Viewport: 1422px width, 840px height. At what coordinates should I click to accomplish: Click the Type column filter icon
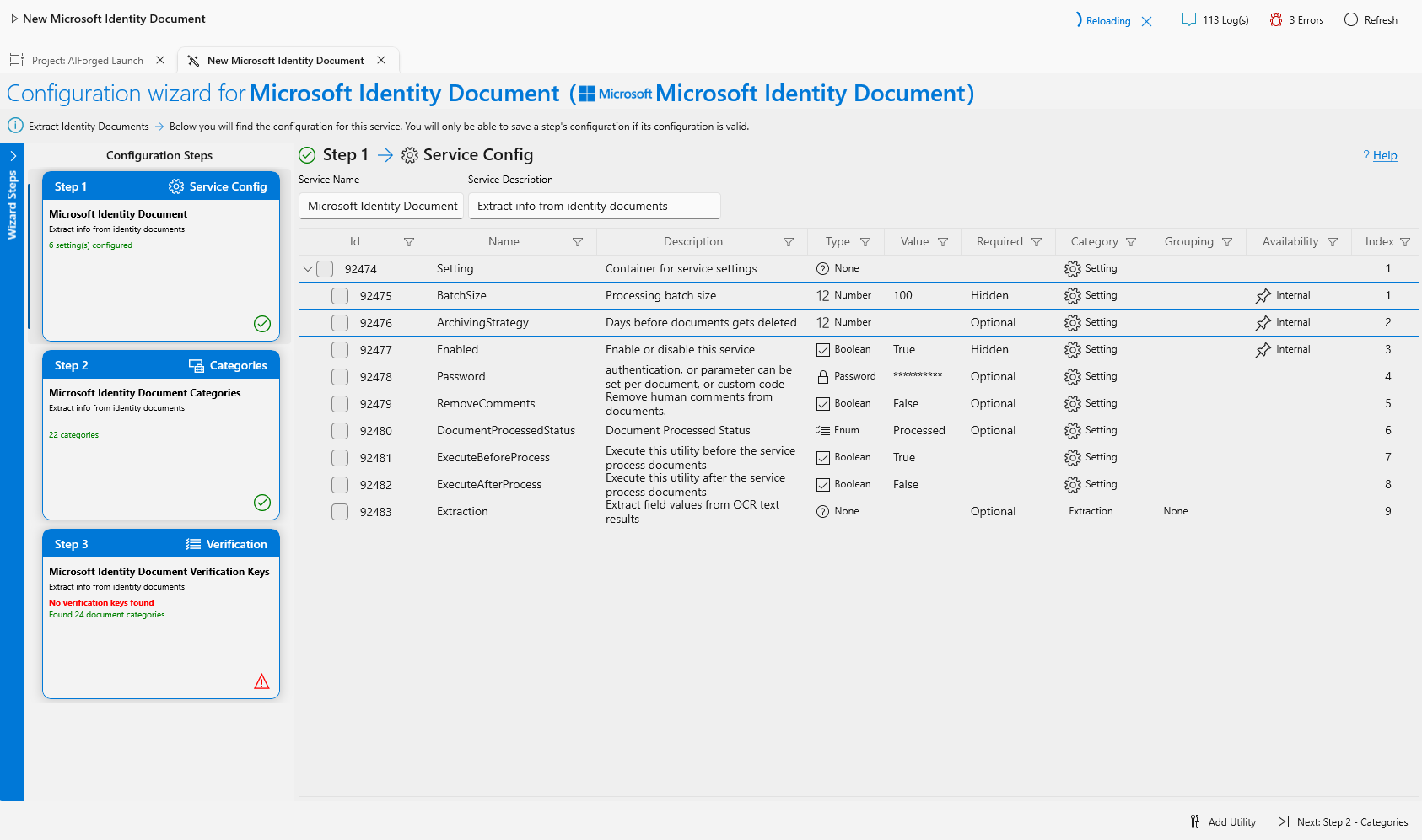coord(865,242)
